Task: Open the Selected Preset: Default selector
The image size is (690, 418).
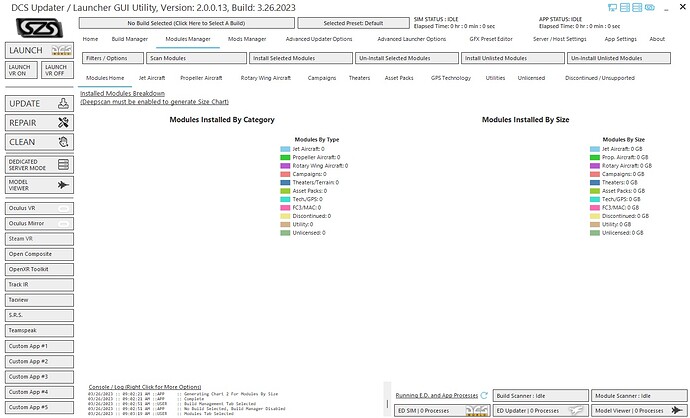Action: click(x=353, y=23)
